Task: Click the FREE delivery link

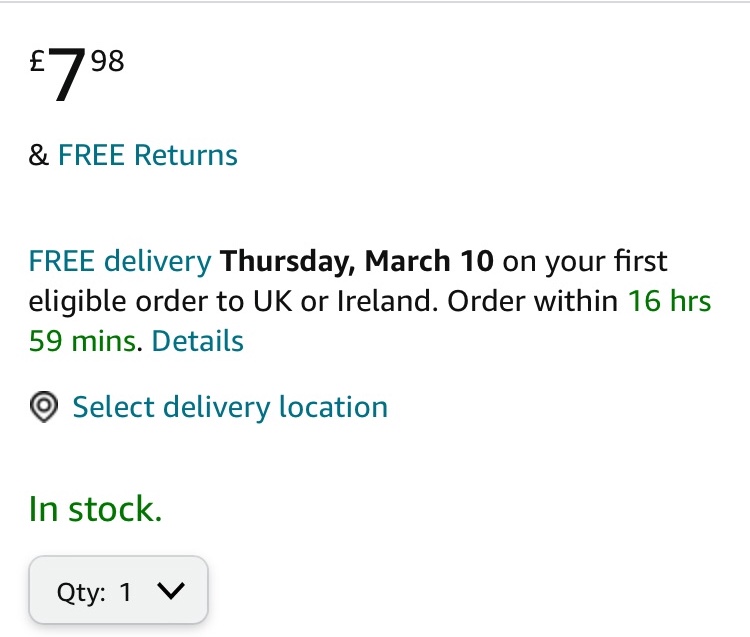Action: tap(120, 262)
